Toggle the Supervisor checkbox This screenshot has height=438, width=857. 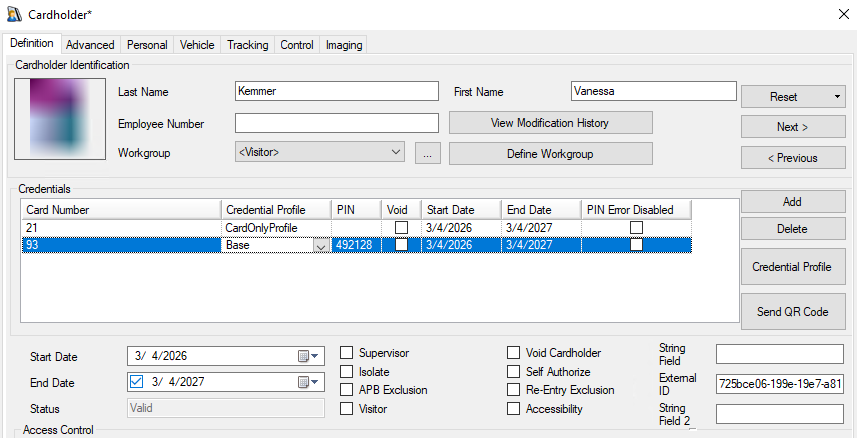pyautogui.click(x=347, y=353)
